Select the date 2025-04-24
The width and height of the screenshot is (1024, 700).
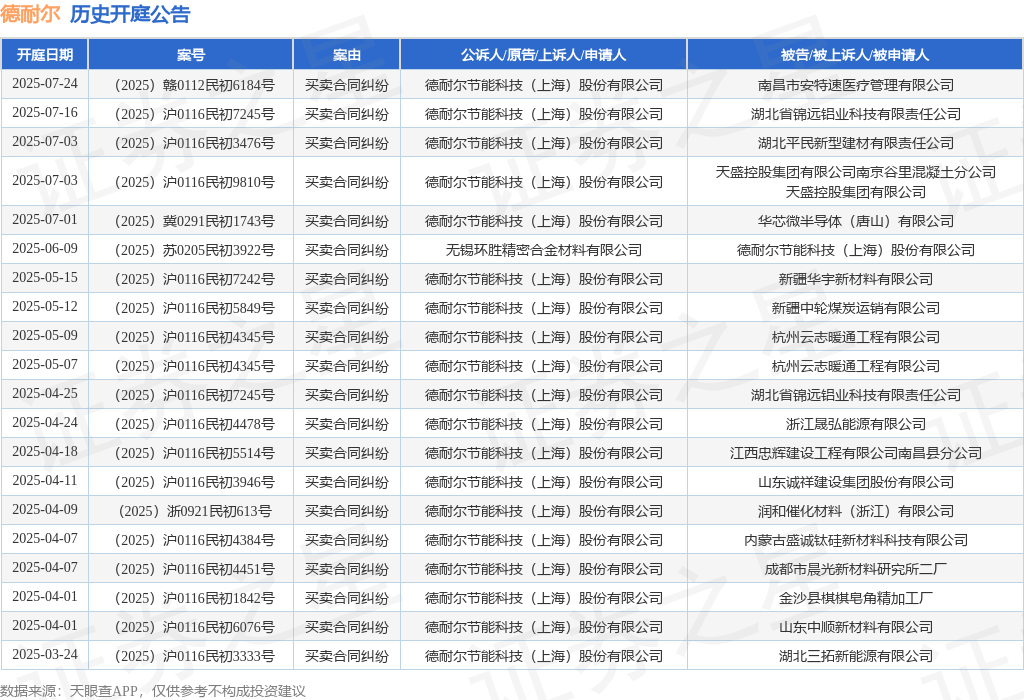[44, 422]
